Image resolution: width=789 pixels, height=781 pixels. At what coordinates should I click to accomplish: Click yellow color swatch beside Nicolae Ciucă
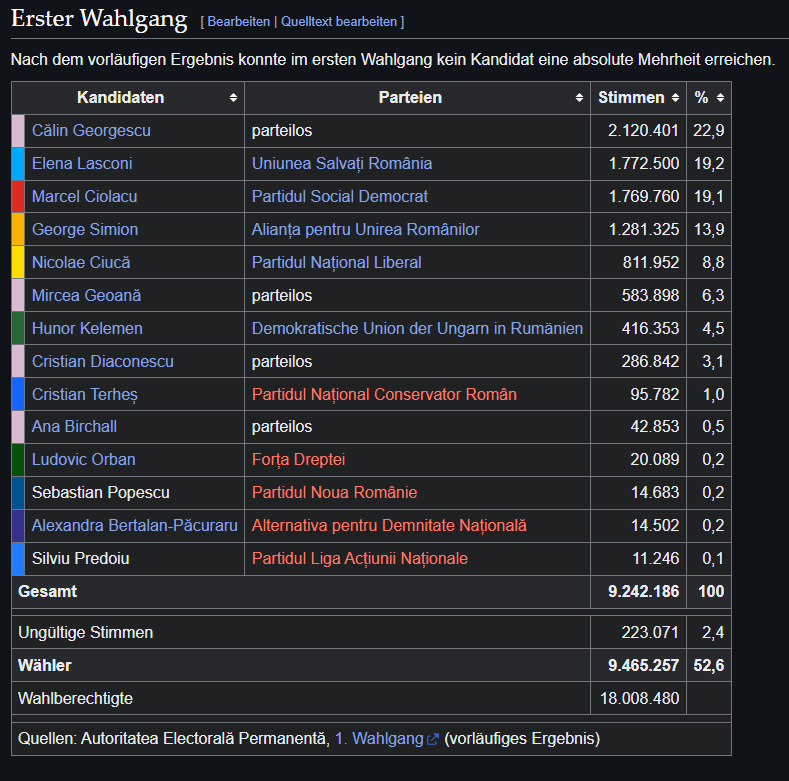pos(18,262)
